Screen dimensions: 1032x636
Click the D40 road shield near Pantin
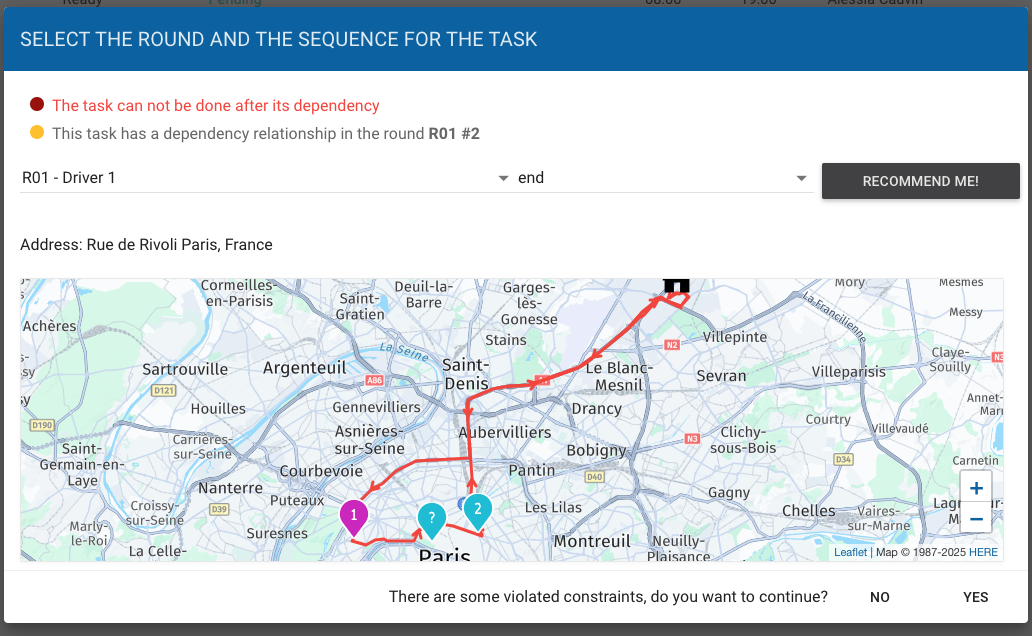594,477
